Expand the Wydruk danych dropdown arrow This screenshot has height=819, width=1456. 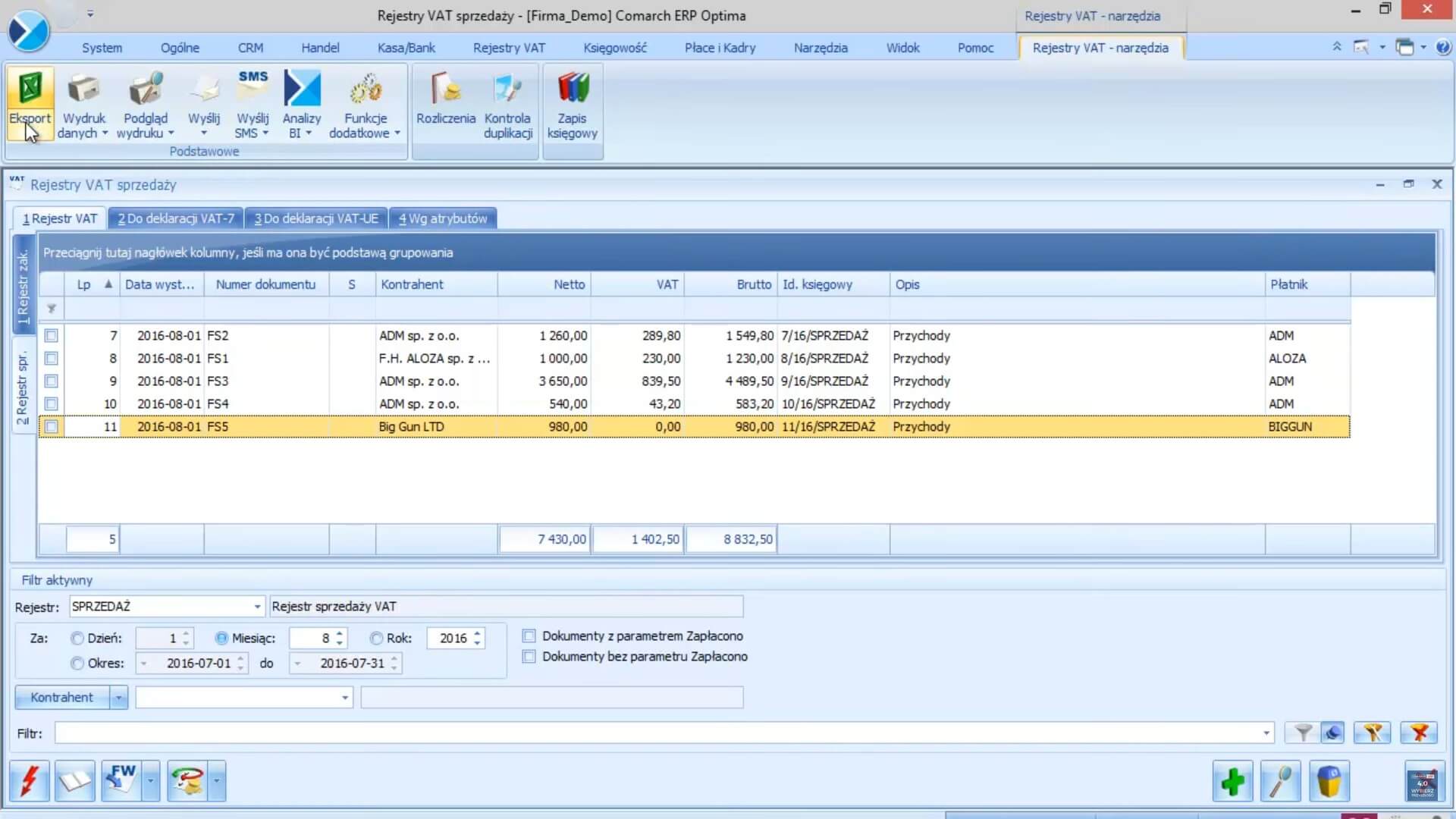coord(105,133)
